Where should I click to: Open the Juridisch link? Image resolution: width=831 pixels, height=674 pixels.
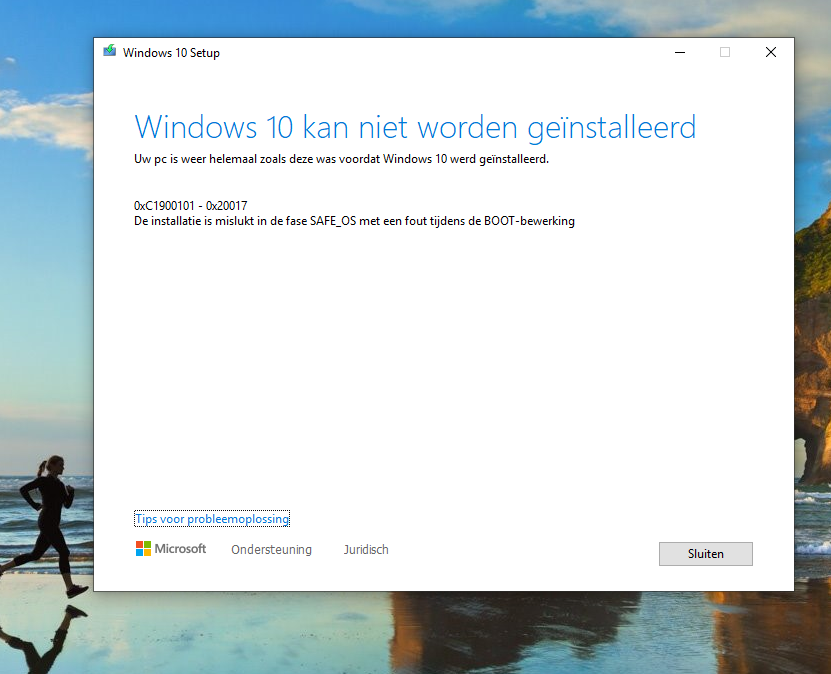(366, 549)
